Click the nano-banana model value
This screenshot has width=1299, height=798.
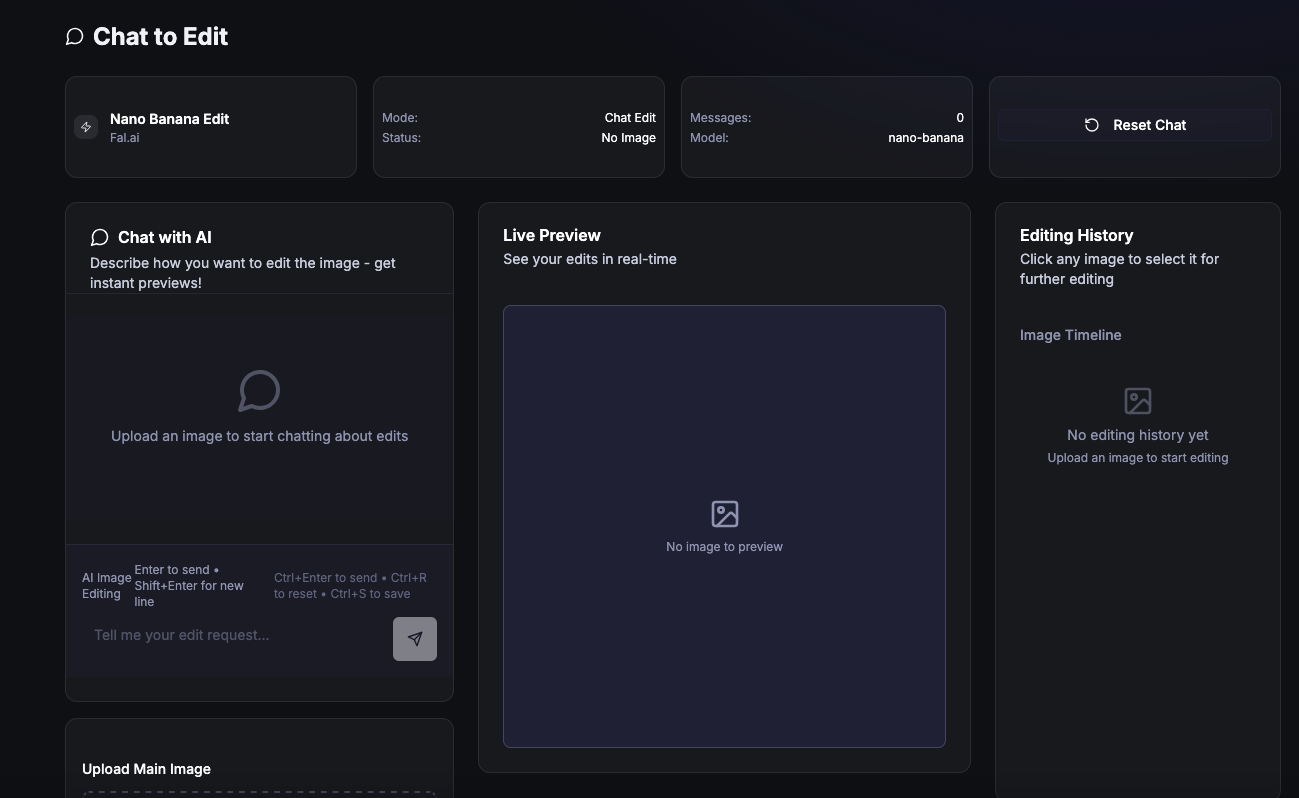[x=925, y=137]
